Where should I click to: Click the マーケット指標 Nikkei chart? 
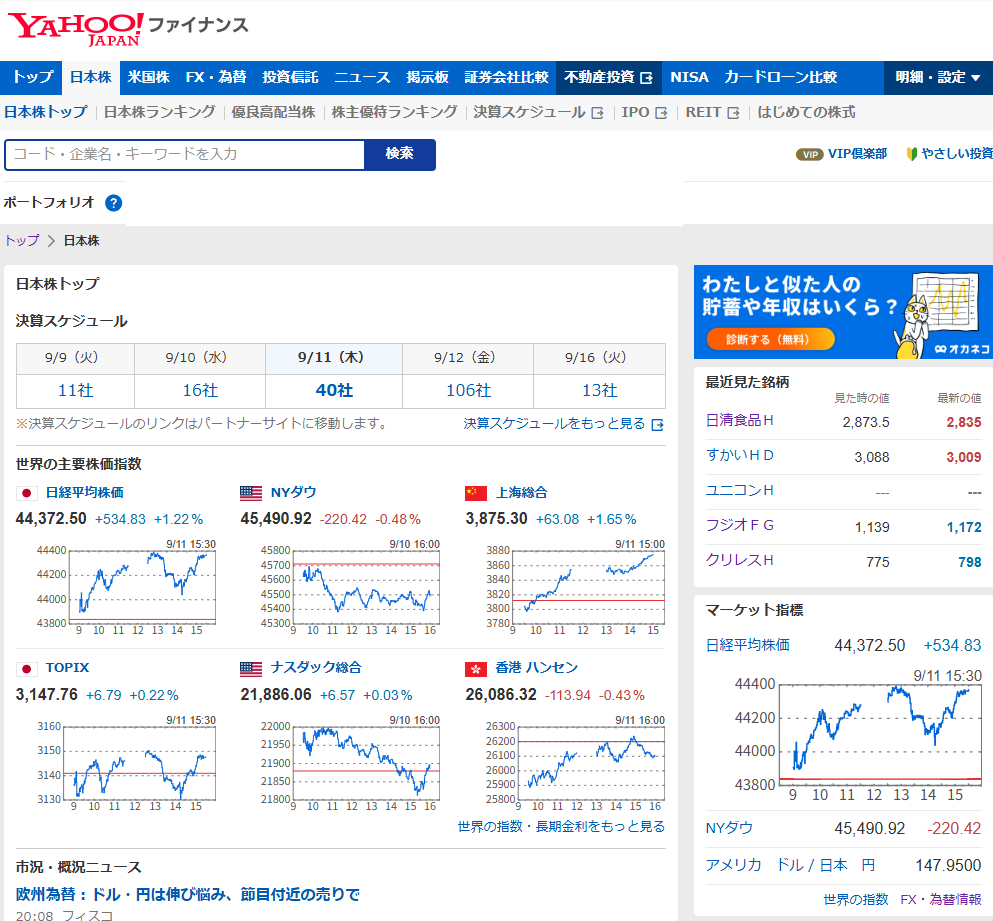[857, 736]
